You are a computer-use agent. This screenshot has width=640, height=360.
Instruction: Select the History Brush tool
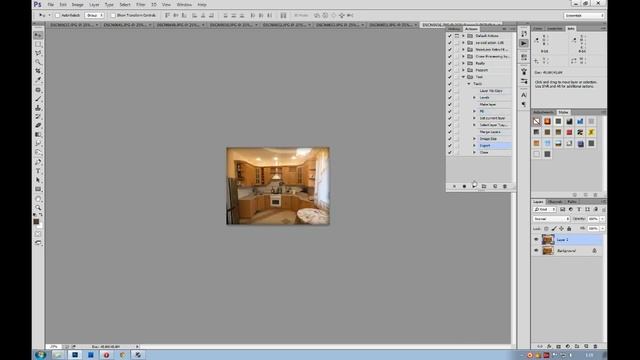click(38, 117)
